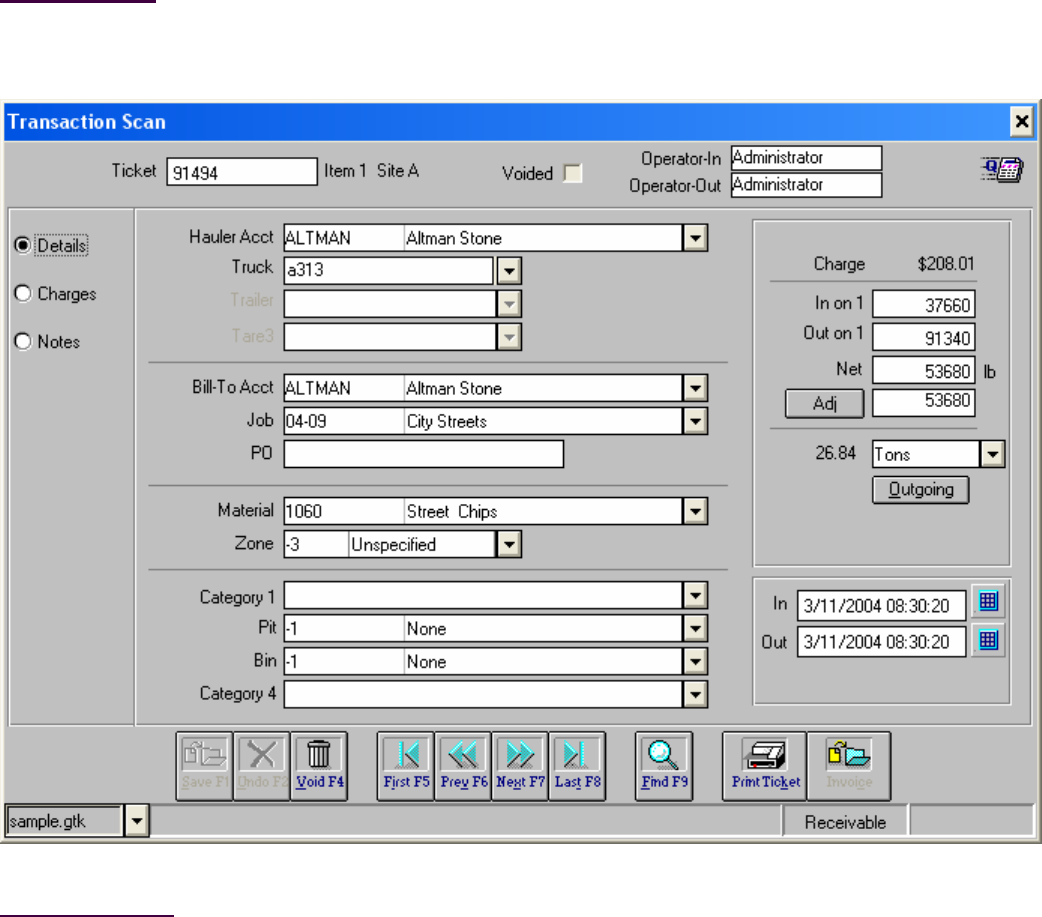Image resolution: width=1042 pixels, height=917 pixels.
Task: Open Find F9 magnifier search
Action: coord(664,765)
